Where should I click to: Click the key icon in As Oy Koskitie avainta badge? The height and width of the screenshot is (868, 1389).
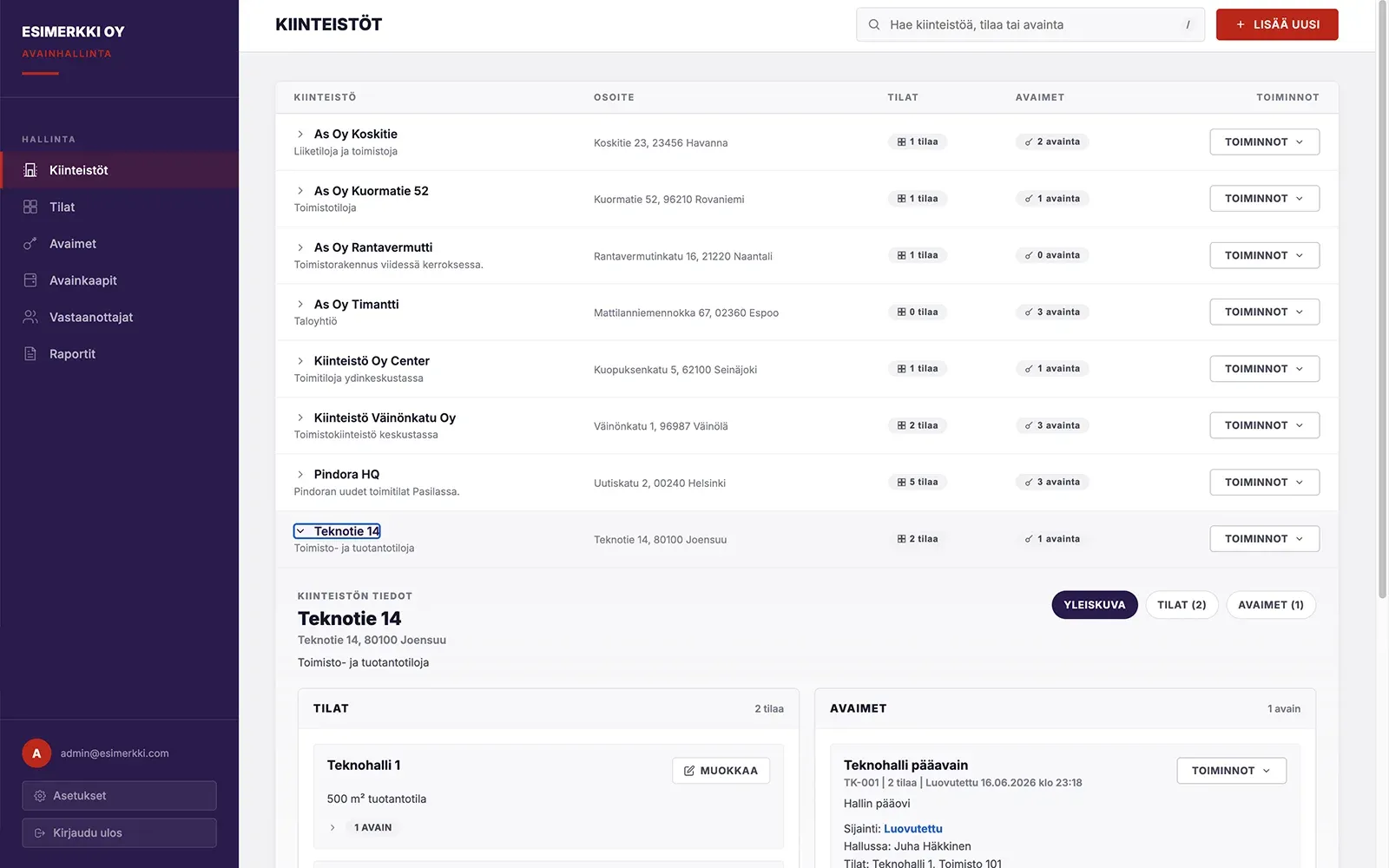1029,141
